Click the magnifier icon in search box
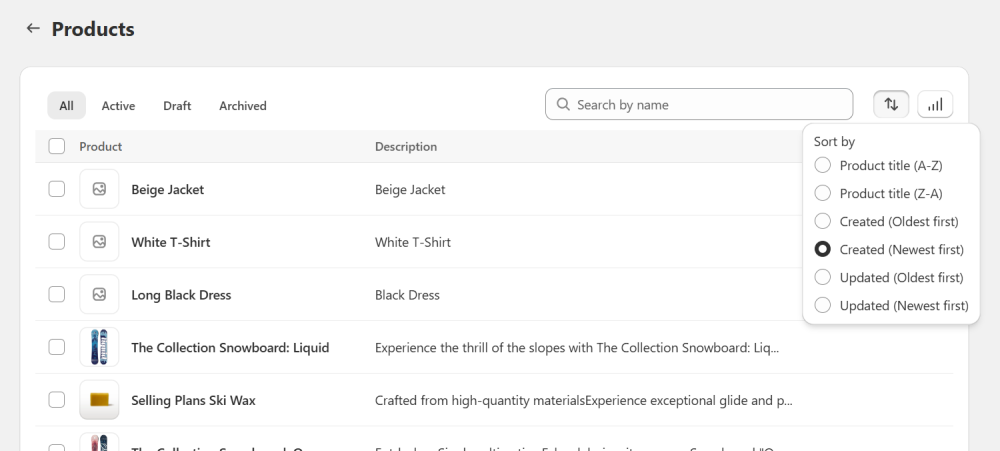The width and height of the screenshot is (1000, 451). [563, 105]
